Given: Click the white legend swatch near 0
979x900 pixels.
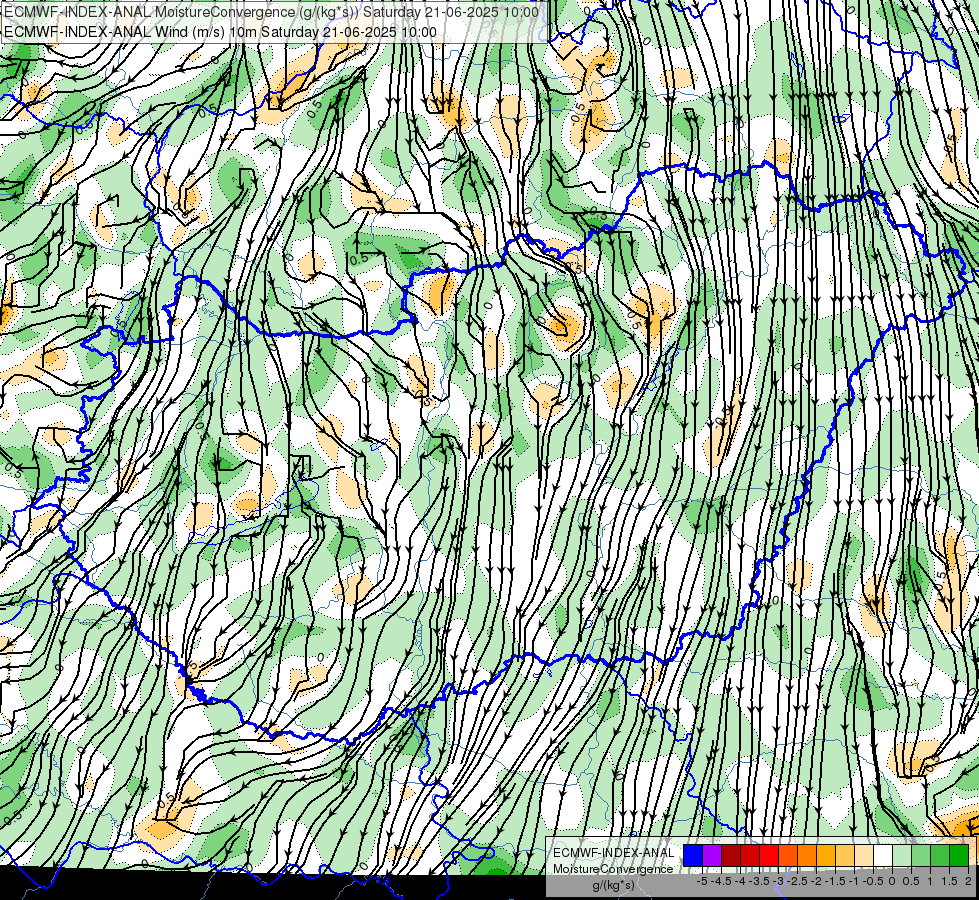Looking at the screenshot, I should coord(883,855).
